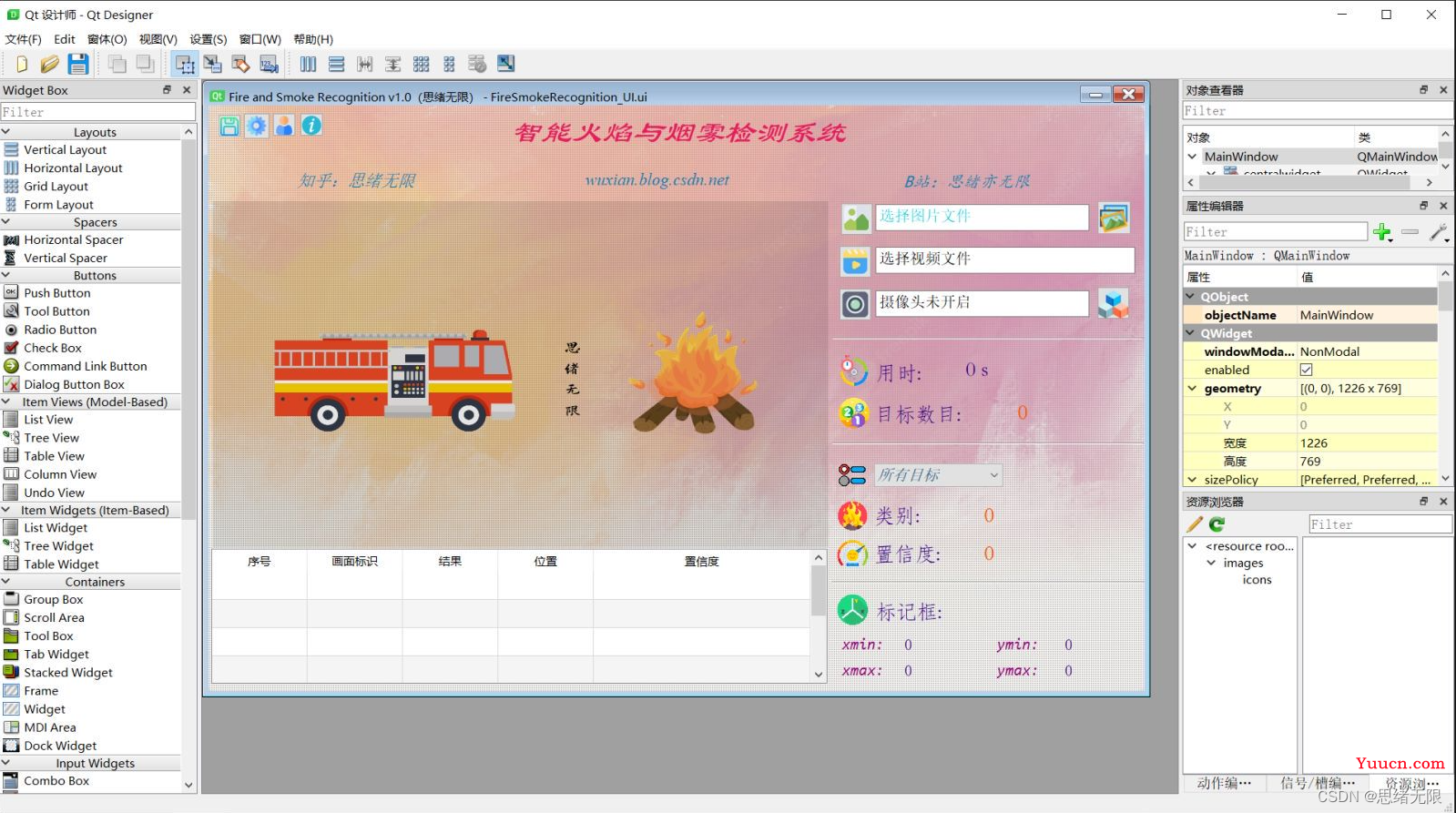Viewport: 1456px width, 813px height.
Task: Open the 帮助(H) menu
Action: coord(313,39)
